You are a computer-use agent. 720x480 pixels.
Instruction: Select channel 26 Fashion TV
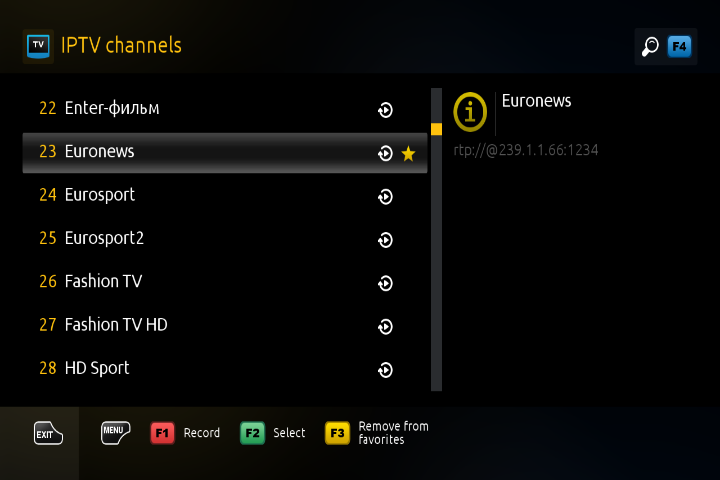pyautogui.click(x=225, y=282)
